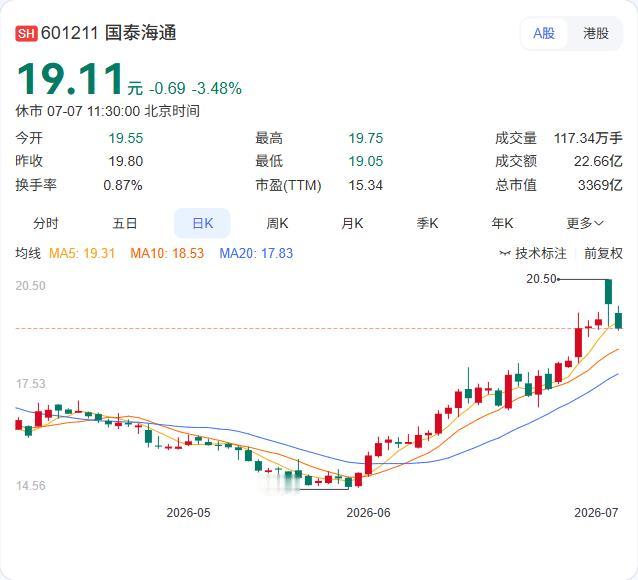Select the 季K chart tab
638x580 pixels.
[x=427, y=223]
